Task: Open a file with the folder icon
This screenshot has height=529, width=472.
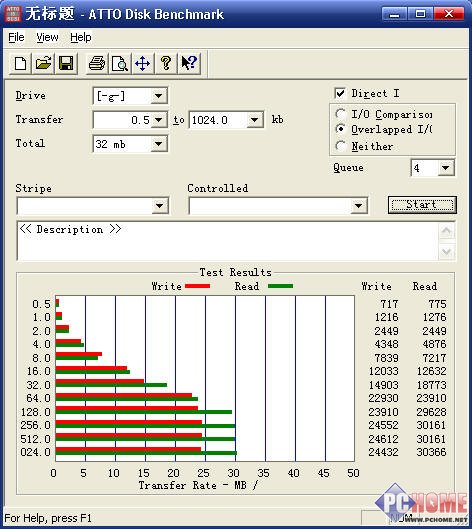Action: pyautogui.click(x=44, y=63)
